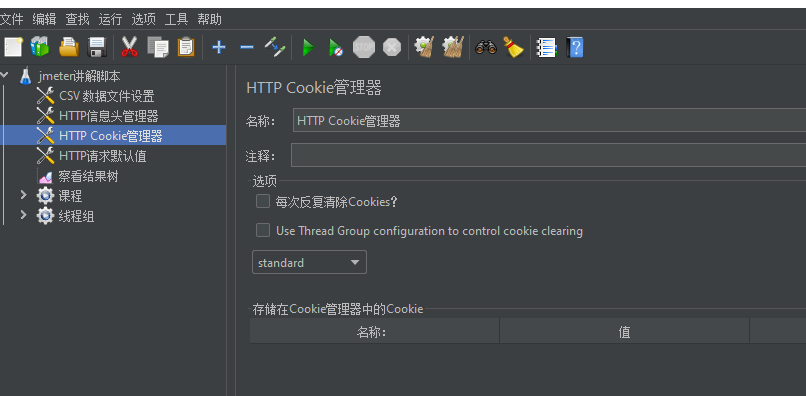Click the Cut scissors icon
The height and width of the screenshot is (396, 806).
point(130,47)
